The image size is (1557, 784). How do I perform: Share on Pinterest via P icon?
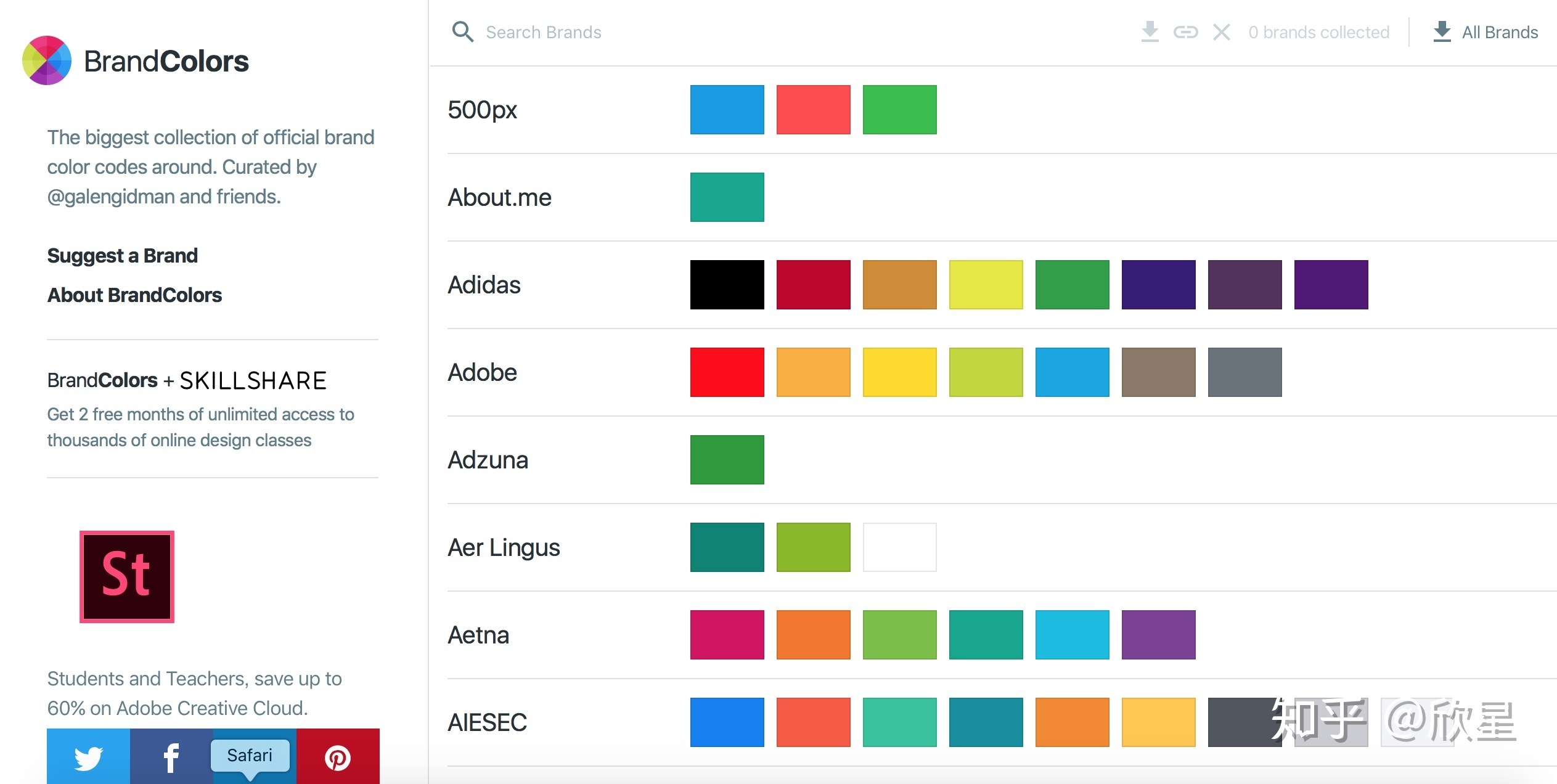coord(338,757)
